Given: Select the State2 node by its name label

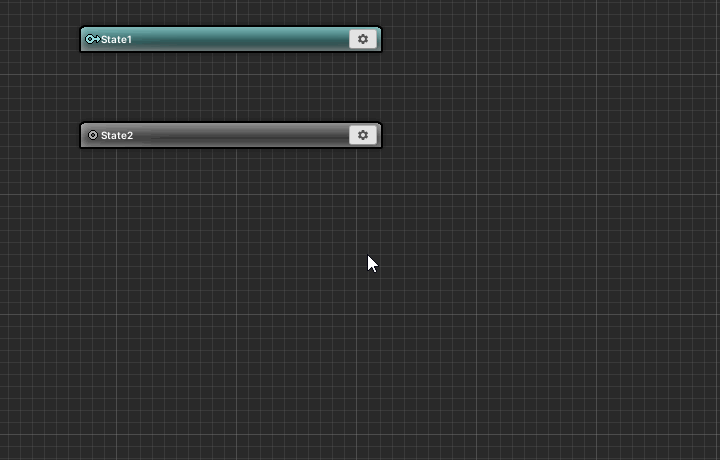Looking at the screenshot, I should (117, 135).
